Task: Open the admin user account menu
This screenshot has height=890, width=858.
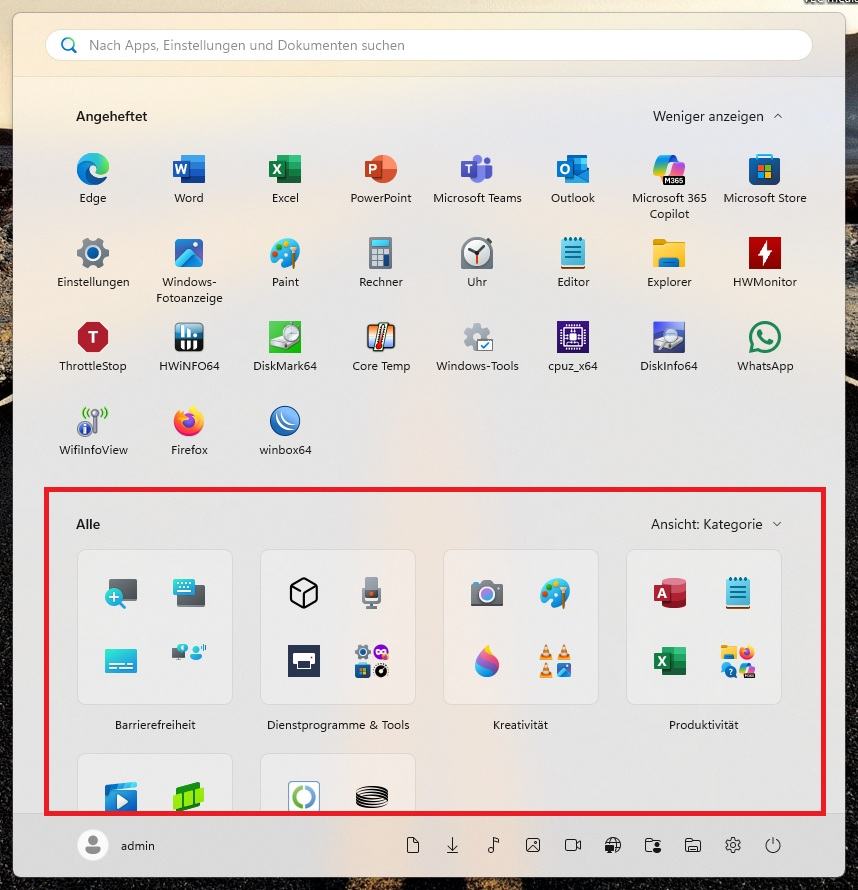Action: [x=117, y=845]
